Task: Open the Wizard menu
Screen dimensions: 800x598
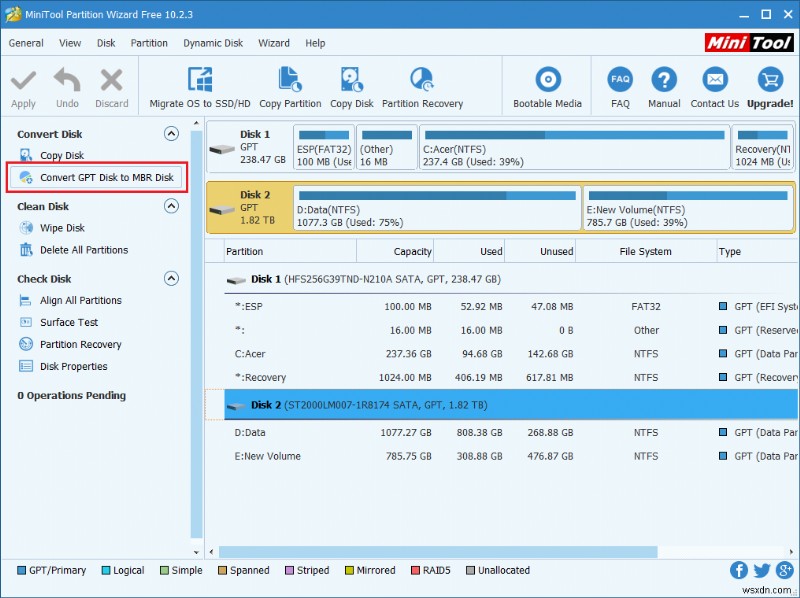Action: tap(274, 43)
